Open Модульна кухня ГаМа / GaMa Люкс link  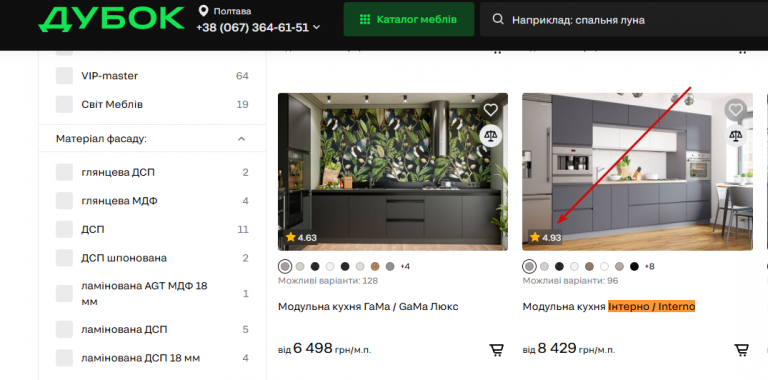pos(368,307)
